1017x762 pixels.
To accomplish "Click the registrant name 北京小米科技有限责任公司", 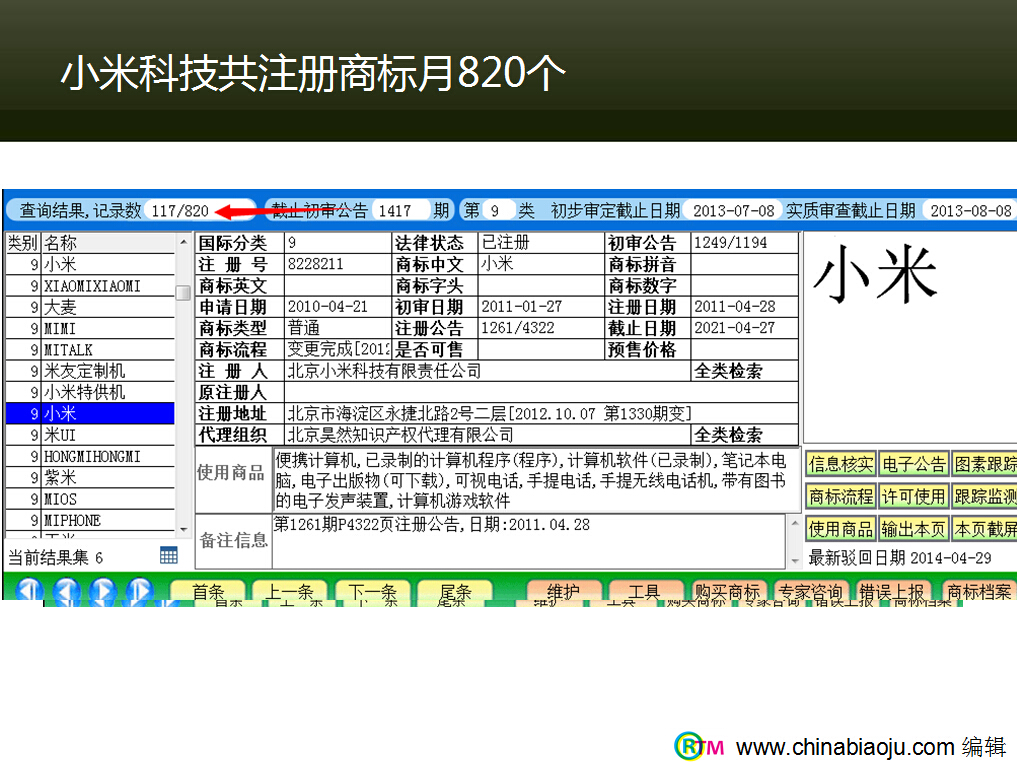I will tap(384, 371).
